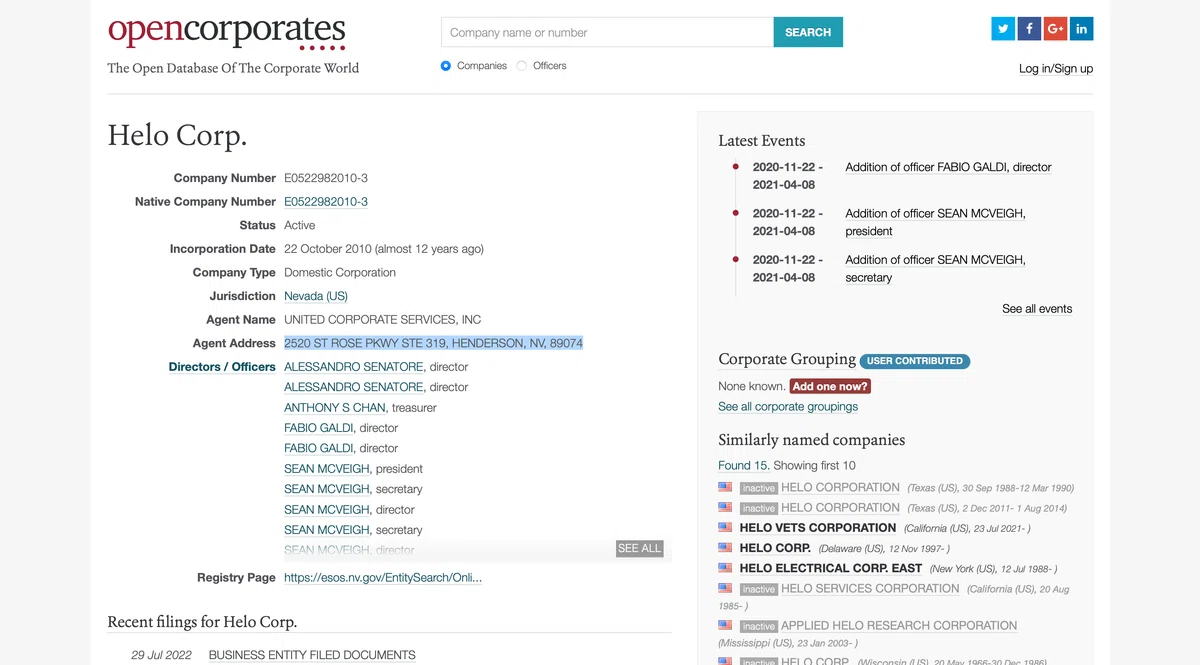Click Add one now? button
The height and width of the screenshot is (665, 1200).
830,386
